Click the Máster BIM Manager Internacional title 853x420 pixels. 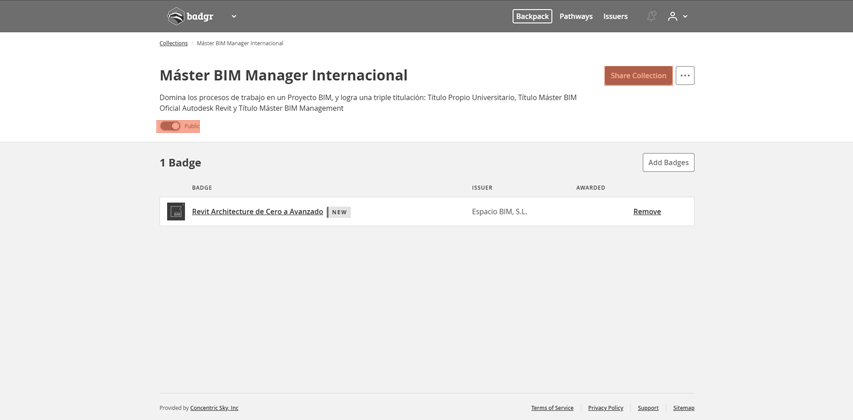point(283,75)
